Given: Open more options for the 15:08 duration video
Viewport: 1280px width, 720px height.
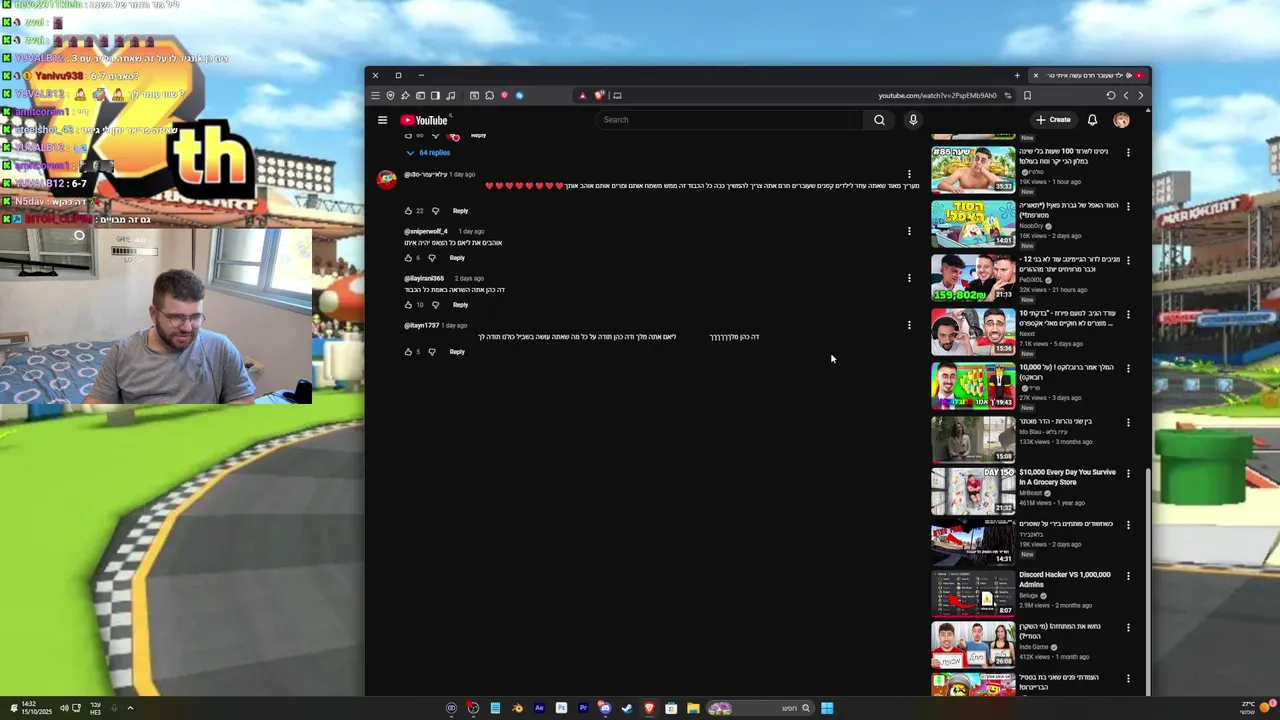Looking at the screenshot, I should point(1128,422).
